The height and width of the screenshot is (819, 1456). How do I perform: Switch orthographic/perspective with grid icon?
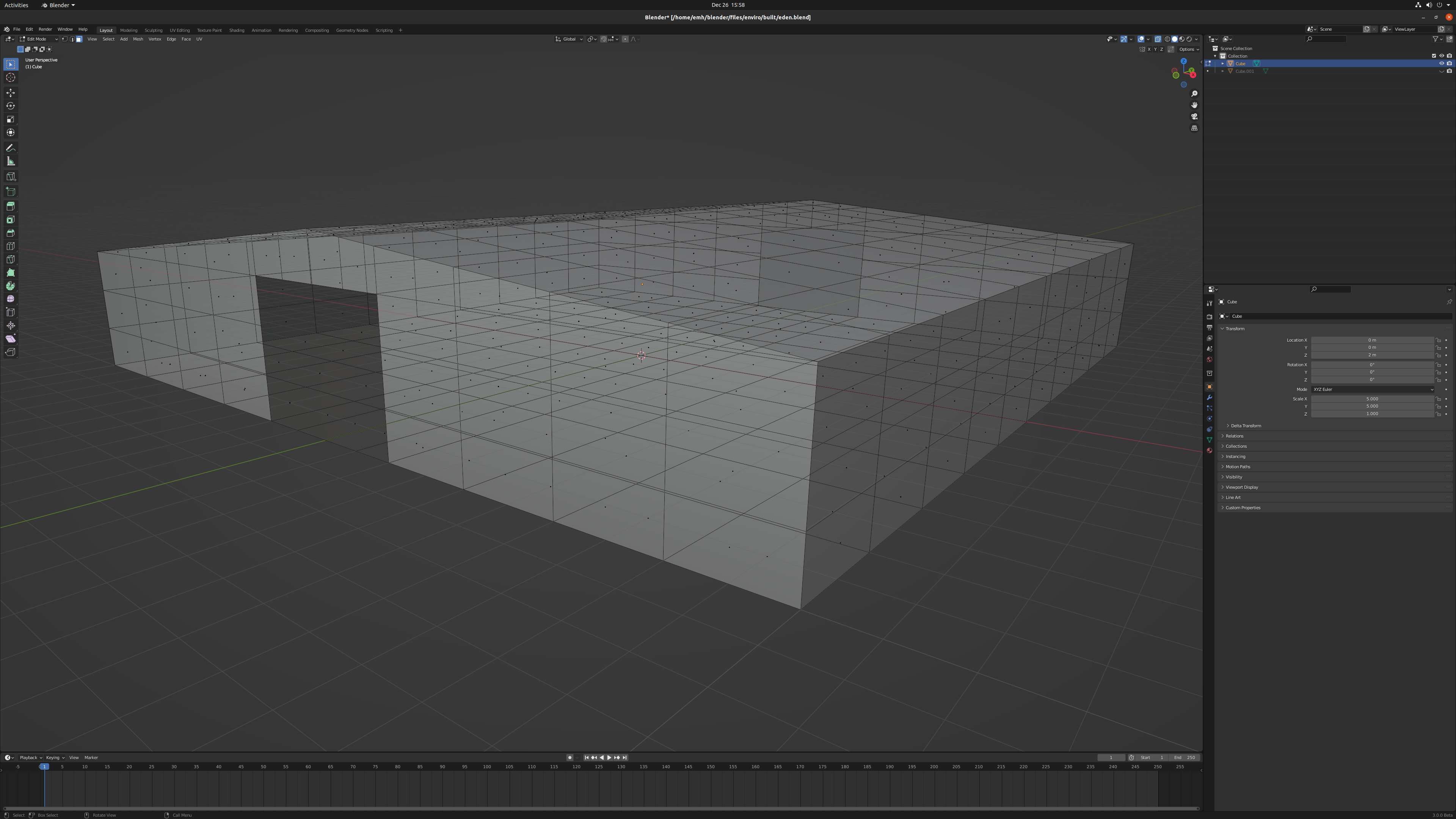[x=1194, y=128]
